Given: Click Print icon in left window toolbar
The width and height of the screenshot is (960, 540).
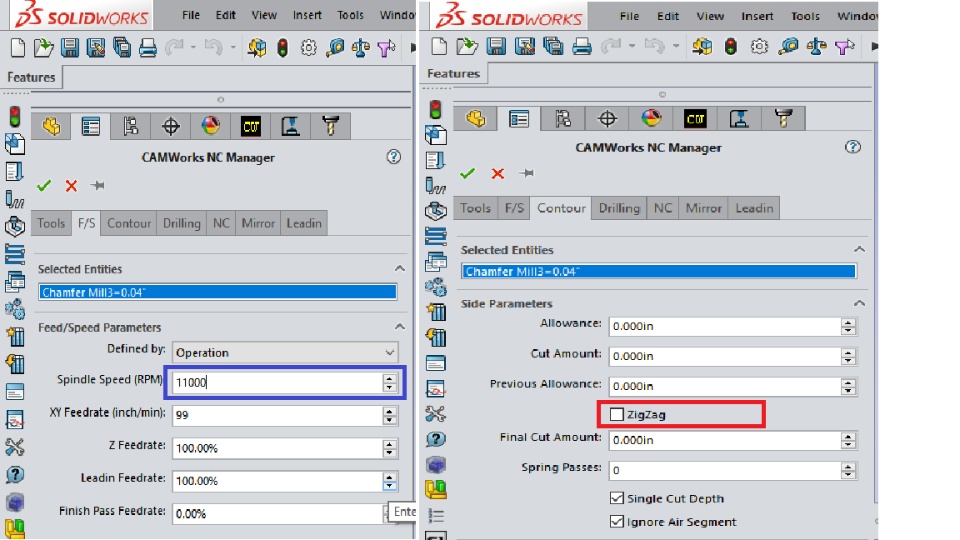Looking at the screenshot, I should click(148, 47).
